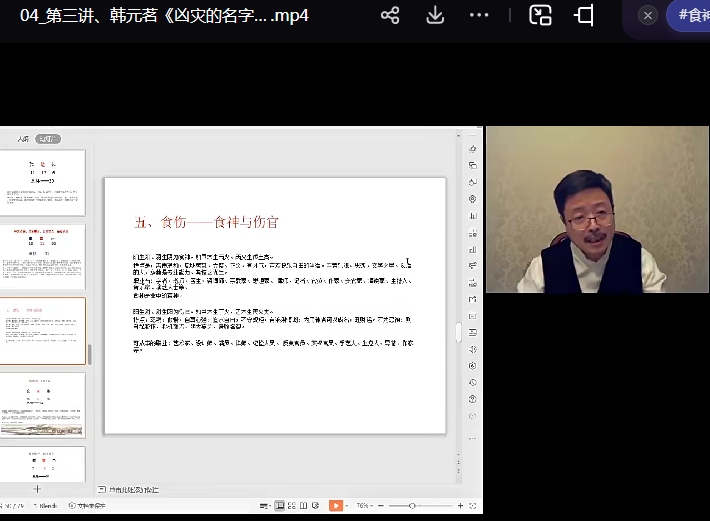
Task: Switch to the 幻灯片 slides tab
Action: tap(48, 139)
